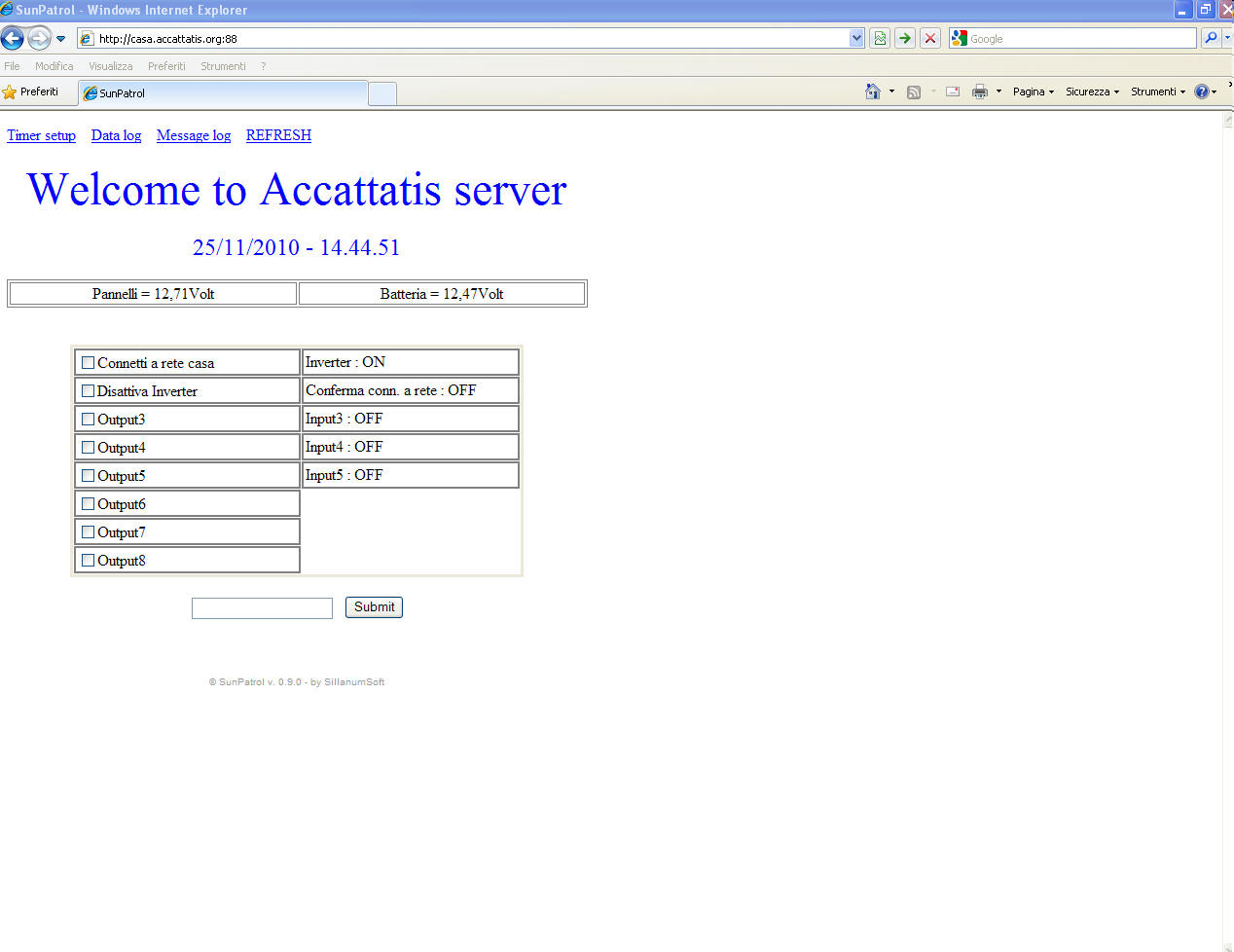Viewport: 1234px width, 952px height.
Task: Select the SunPatrol browser tab
Action: [222, 93]
